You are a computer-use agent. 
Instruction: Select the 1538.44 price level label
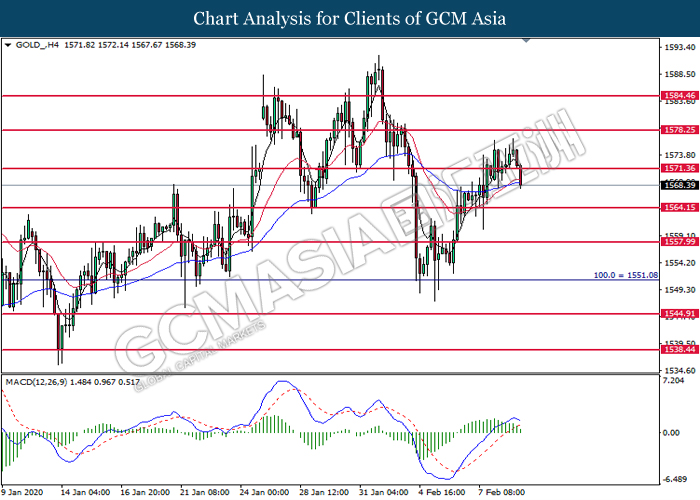click(x=679, y=350)
